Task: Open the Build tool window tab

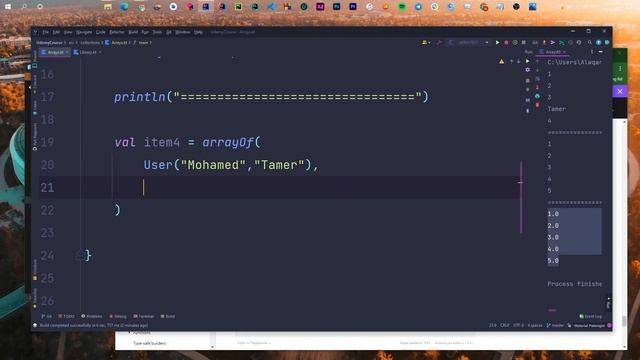Action: coord(168,316)
